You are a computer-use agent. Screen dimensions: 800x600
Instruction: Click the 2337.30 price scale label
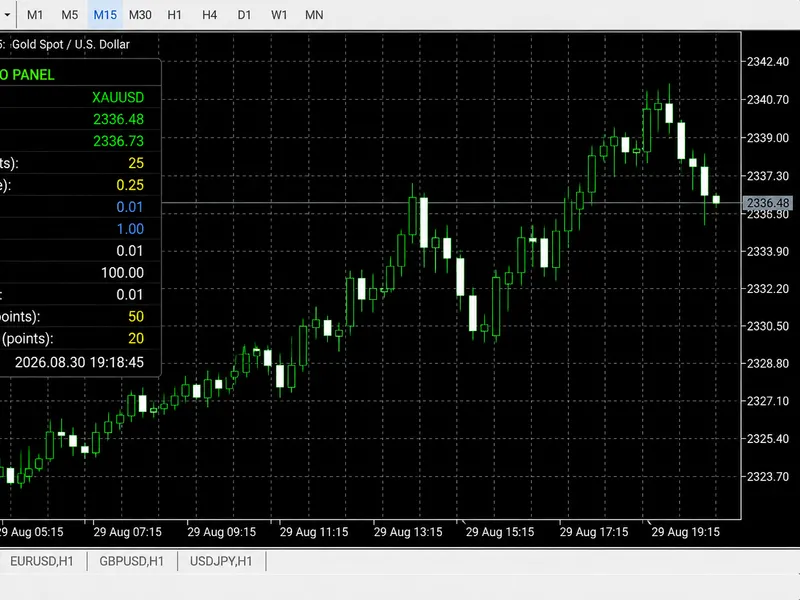768,176
